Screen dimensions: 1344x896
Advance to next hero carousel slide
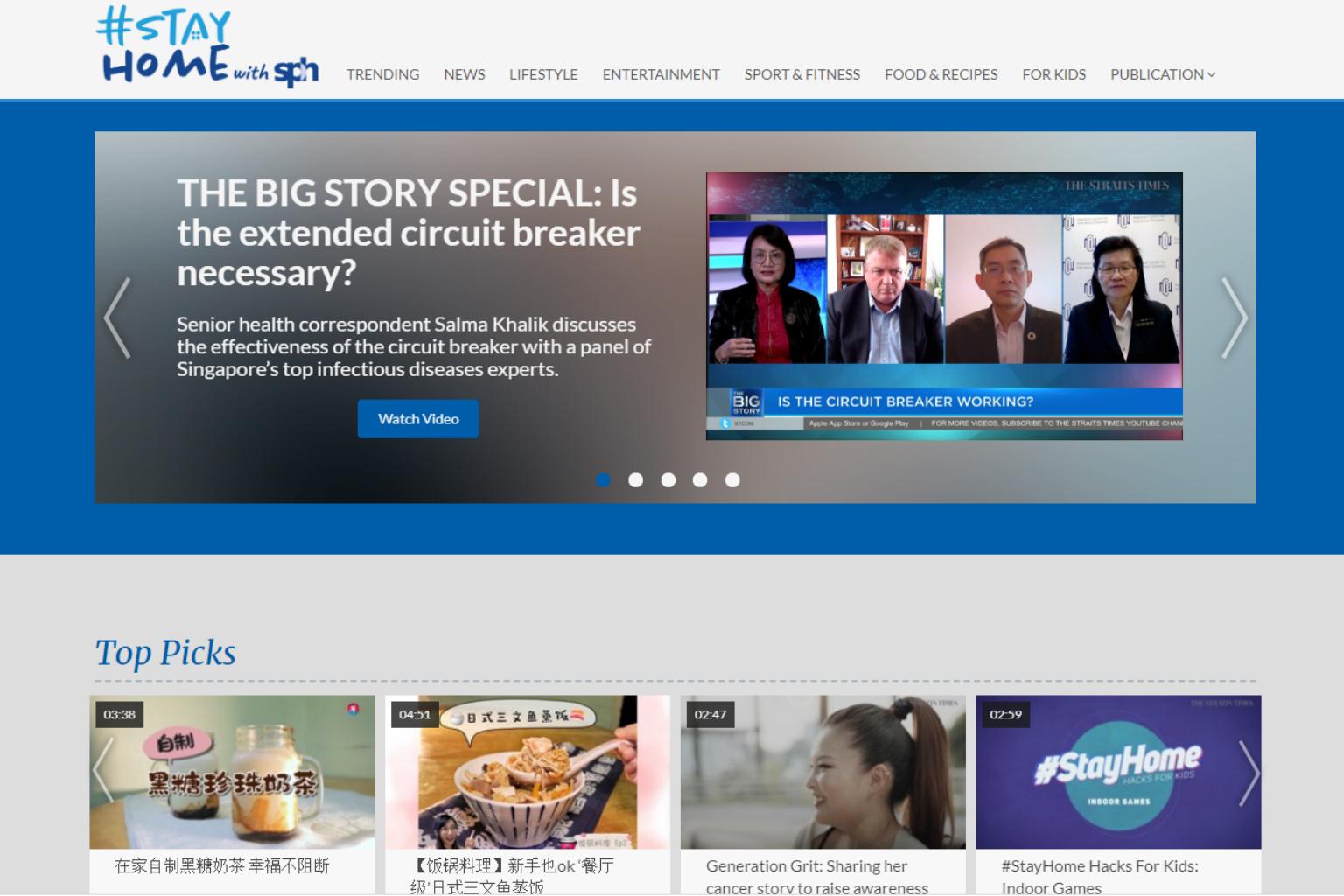1234,318
